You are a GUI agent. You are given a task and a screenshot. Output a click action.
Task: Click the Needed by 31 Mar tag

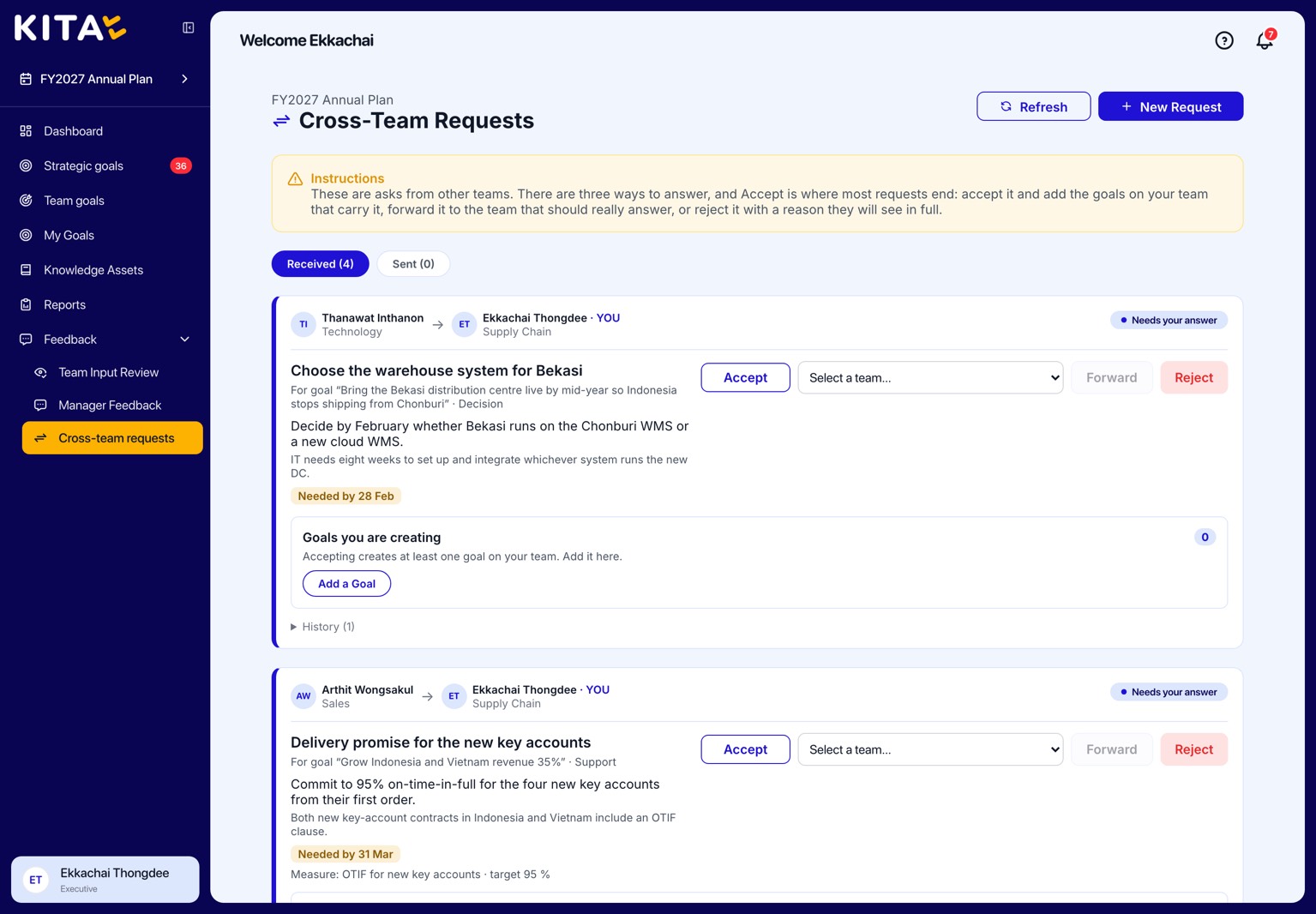(x=346, y=854)
